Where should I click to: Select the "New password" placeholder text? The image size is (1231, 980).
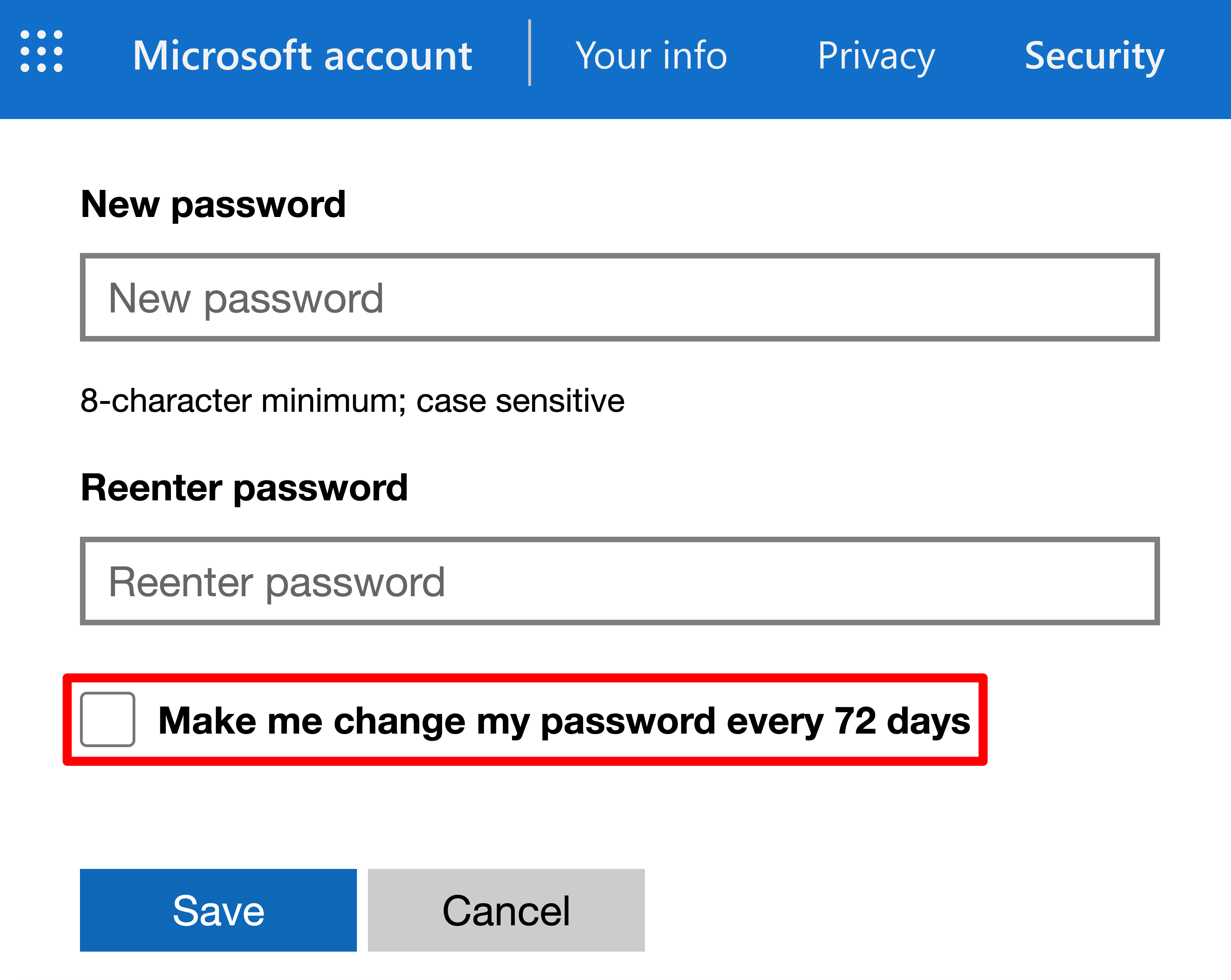(245, 299)
